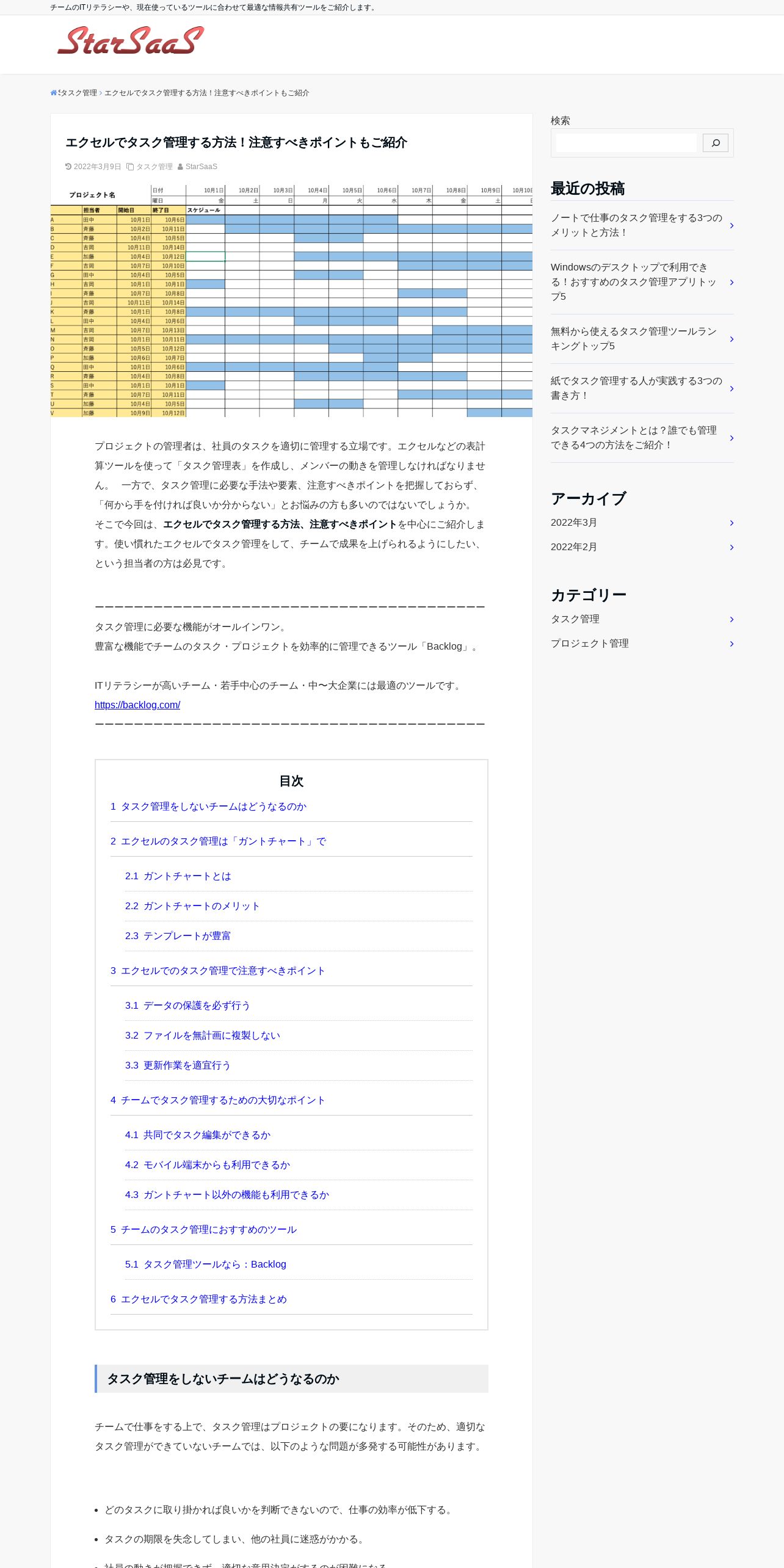Click chevron beside 紙でタスク管理する人 post
The height and width of the screenshot is (1568, 784).
pyautogui.click(x=731, y=388)
